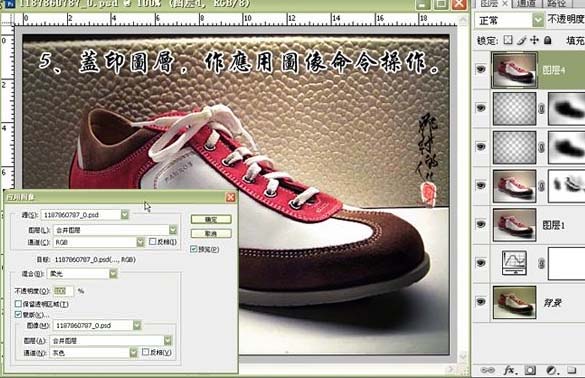This screenshot has height=378, width=585.
Task: Uncheck the 蒙版(K) mask checkbox
Action: tap(18, 315)
